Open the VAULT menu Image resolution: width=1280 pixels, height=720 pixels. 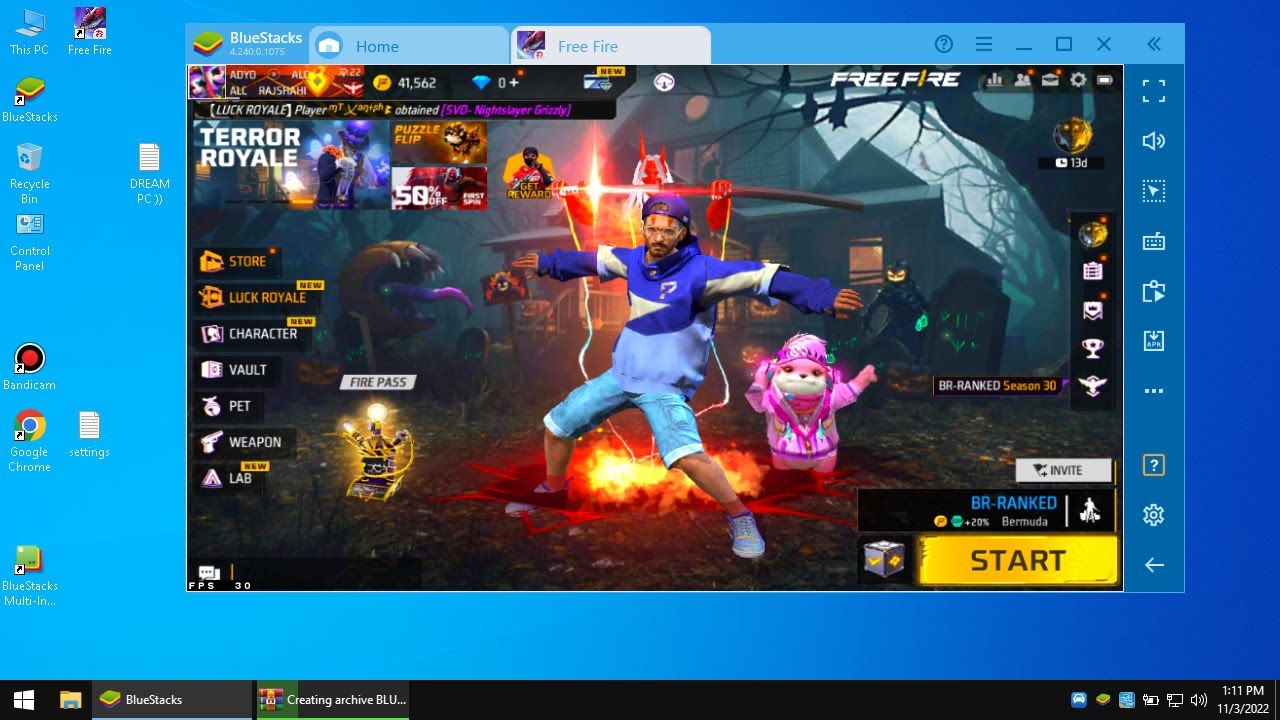click(236, 370)
